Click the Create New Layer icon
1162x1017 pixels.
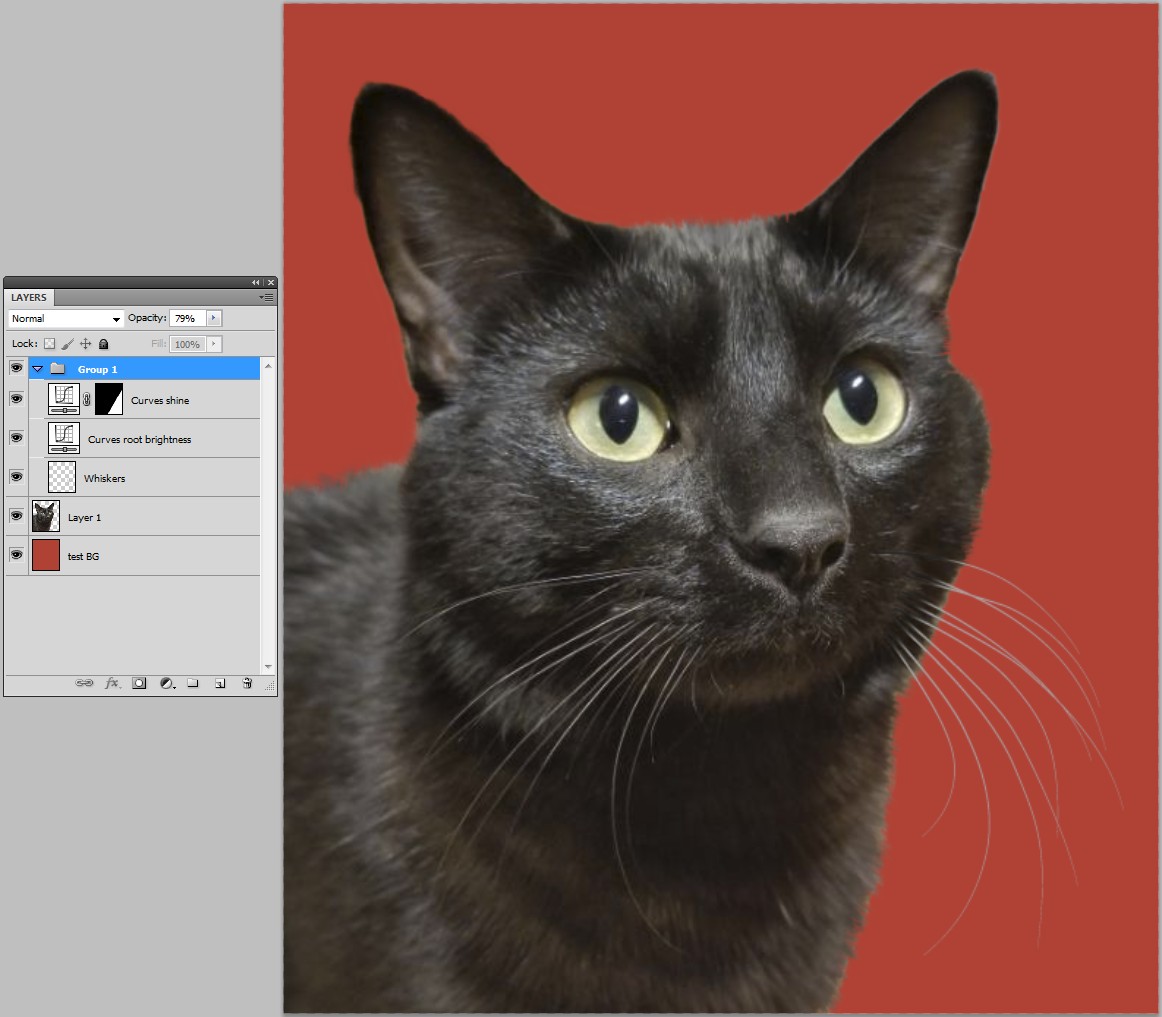[220, 683]
